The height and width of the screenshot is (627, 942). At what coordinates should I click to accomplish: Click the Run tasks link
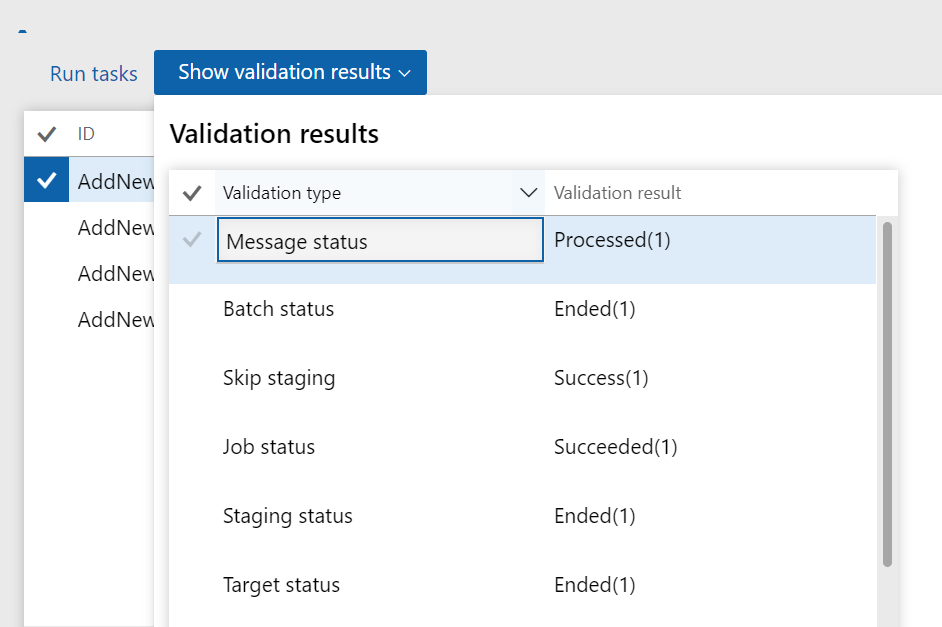(x=93, y=73)
